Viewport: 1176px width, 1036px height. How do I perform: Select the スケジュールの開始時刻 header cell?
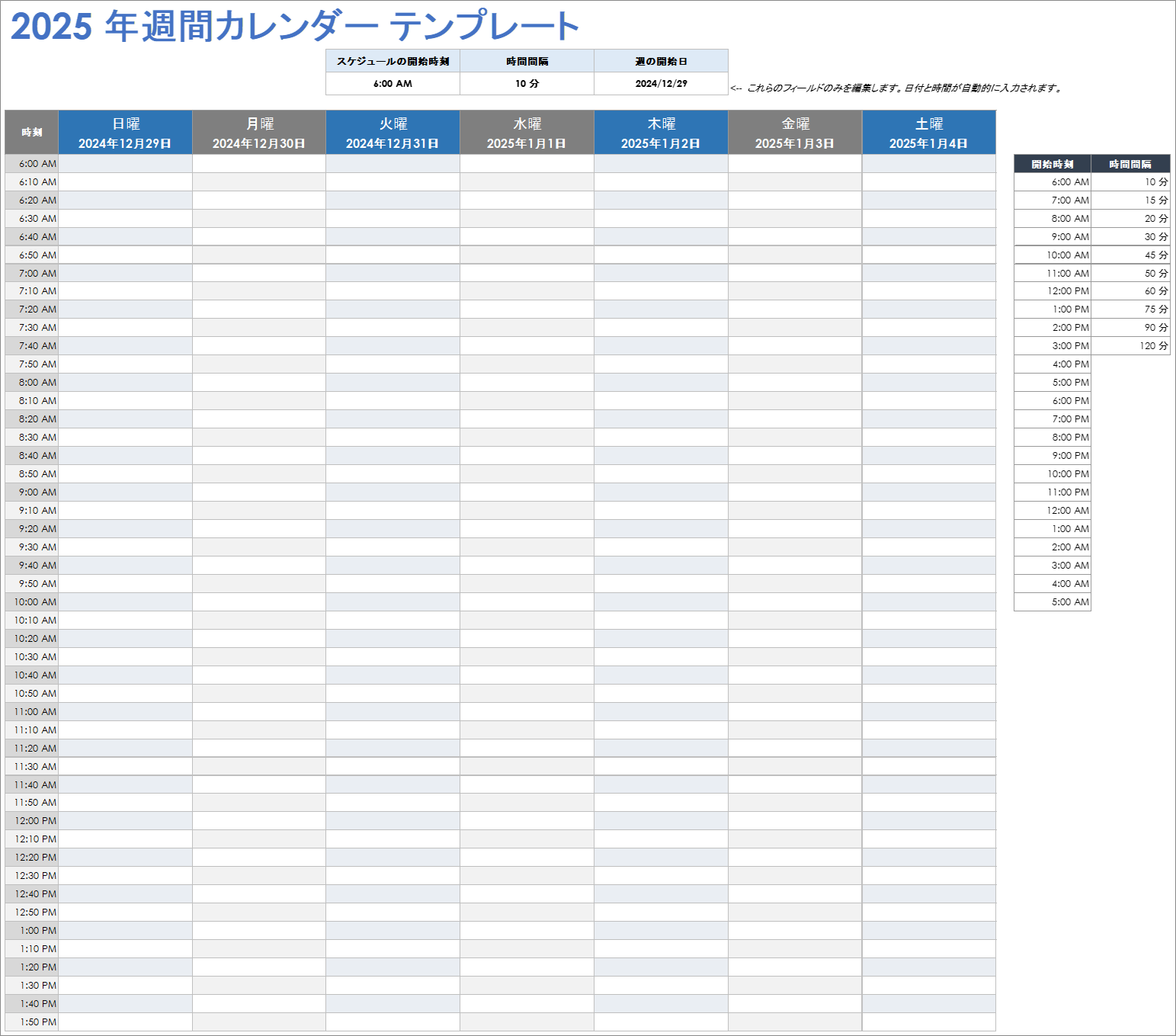tap(393, 61)
